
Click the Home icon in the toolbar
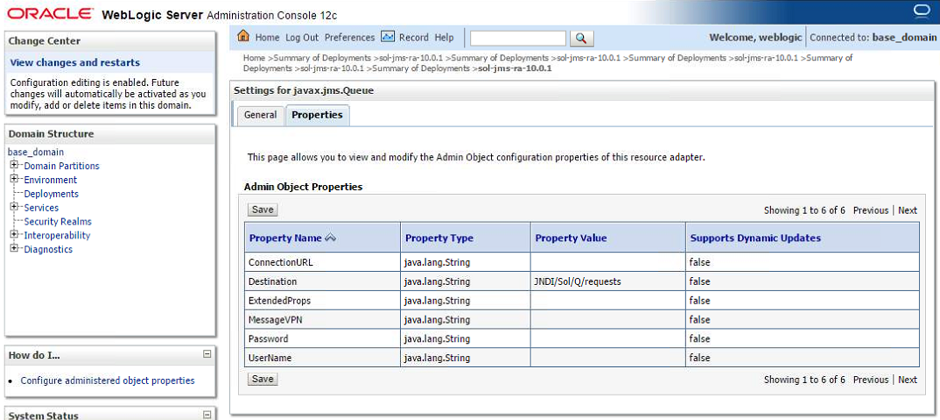coord(244,37)
